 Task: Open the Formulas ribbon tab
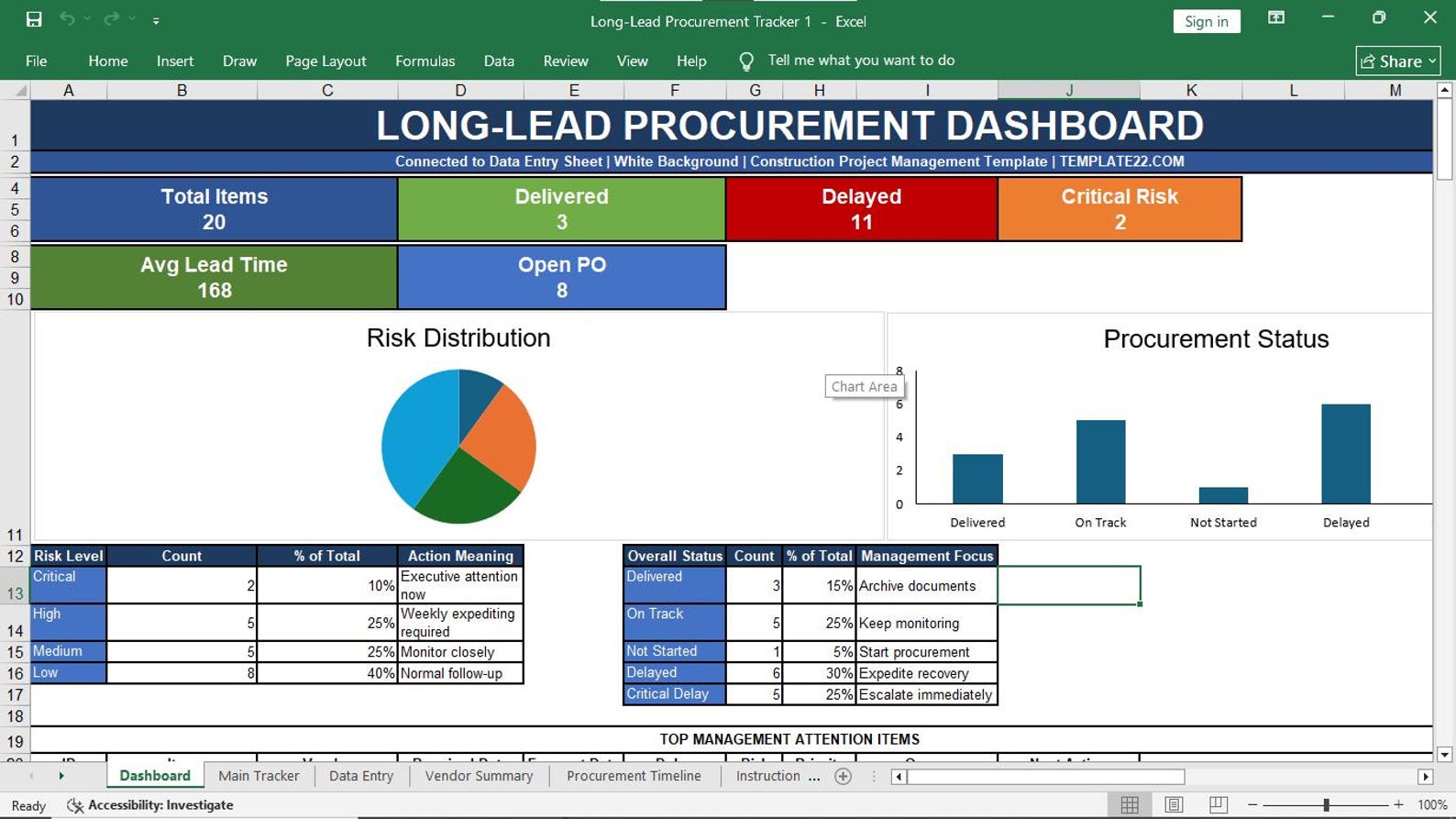tap(425, 61)
